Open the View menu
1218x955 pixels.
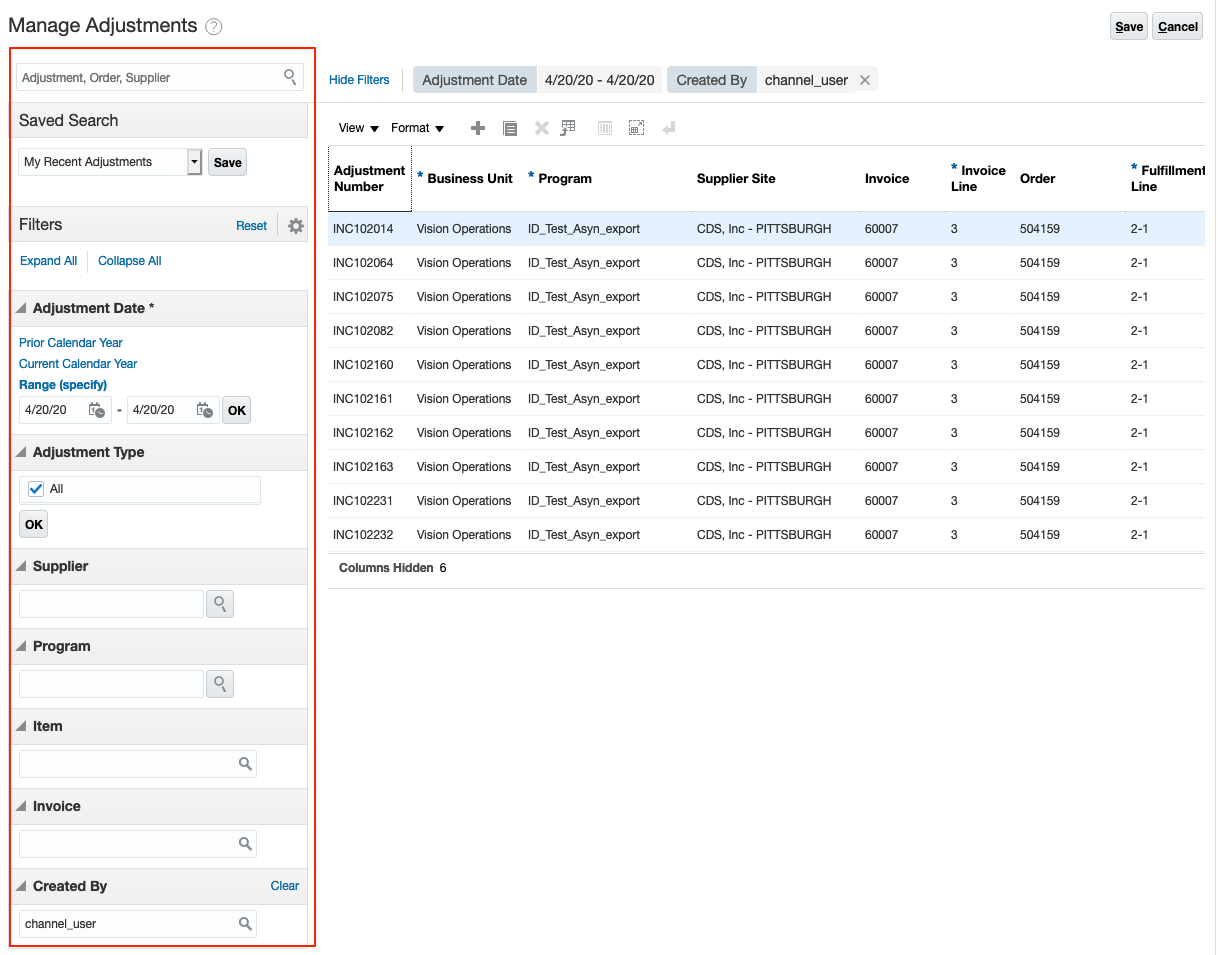pos(357,128)
